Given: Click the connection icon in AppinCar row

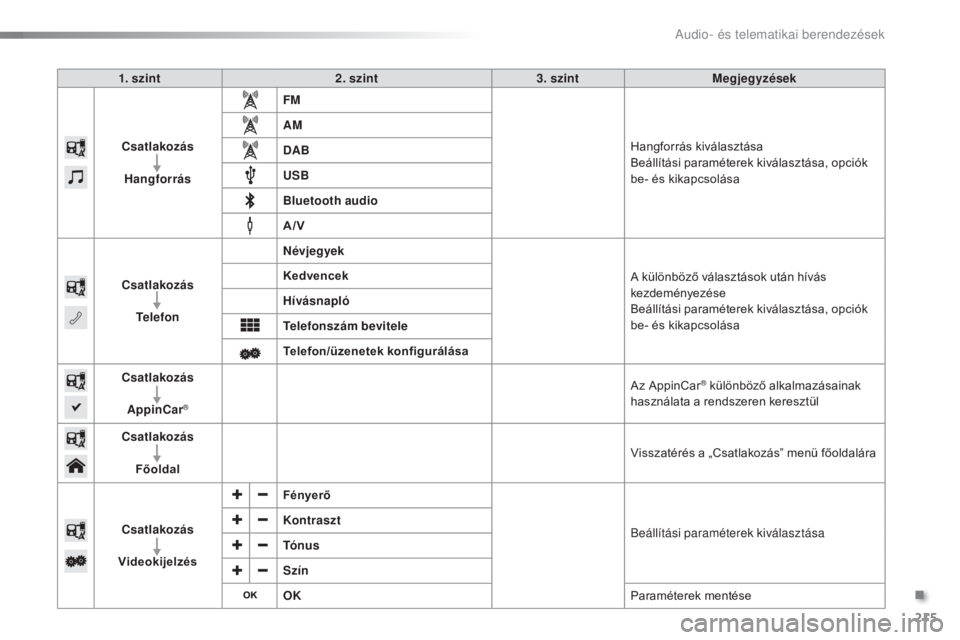Looking at the screenshot, I should point(76,381).
